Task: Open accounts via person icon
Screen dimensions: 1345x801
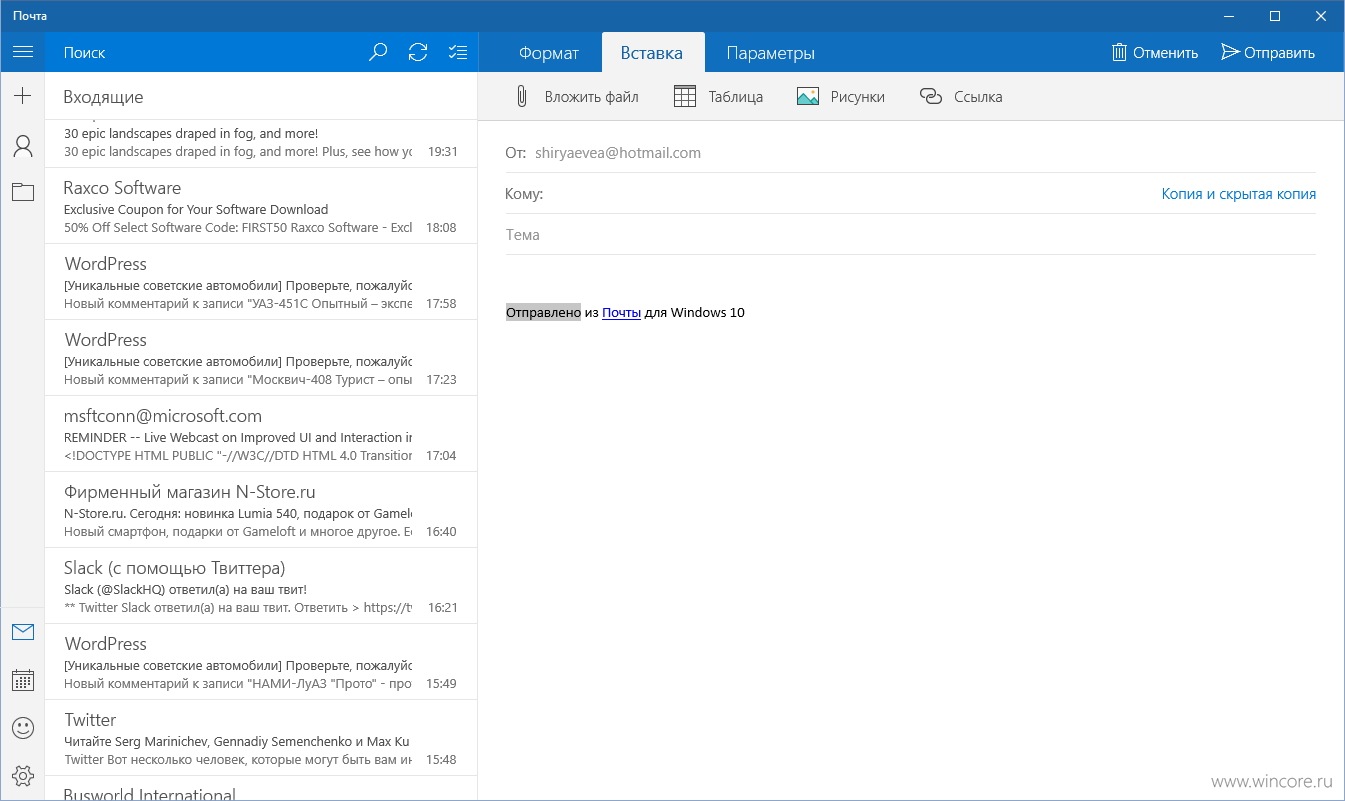Action: pos(23,146)
